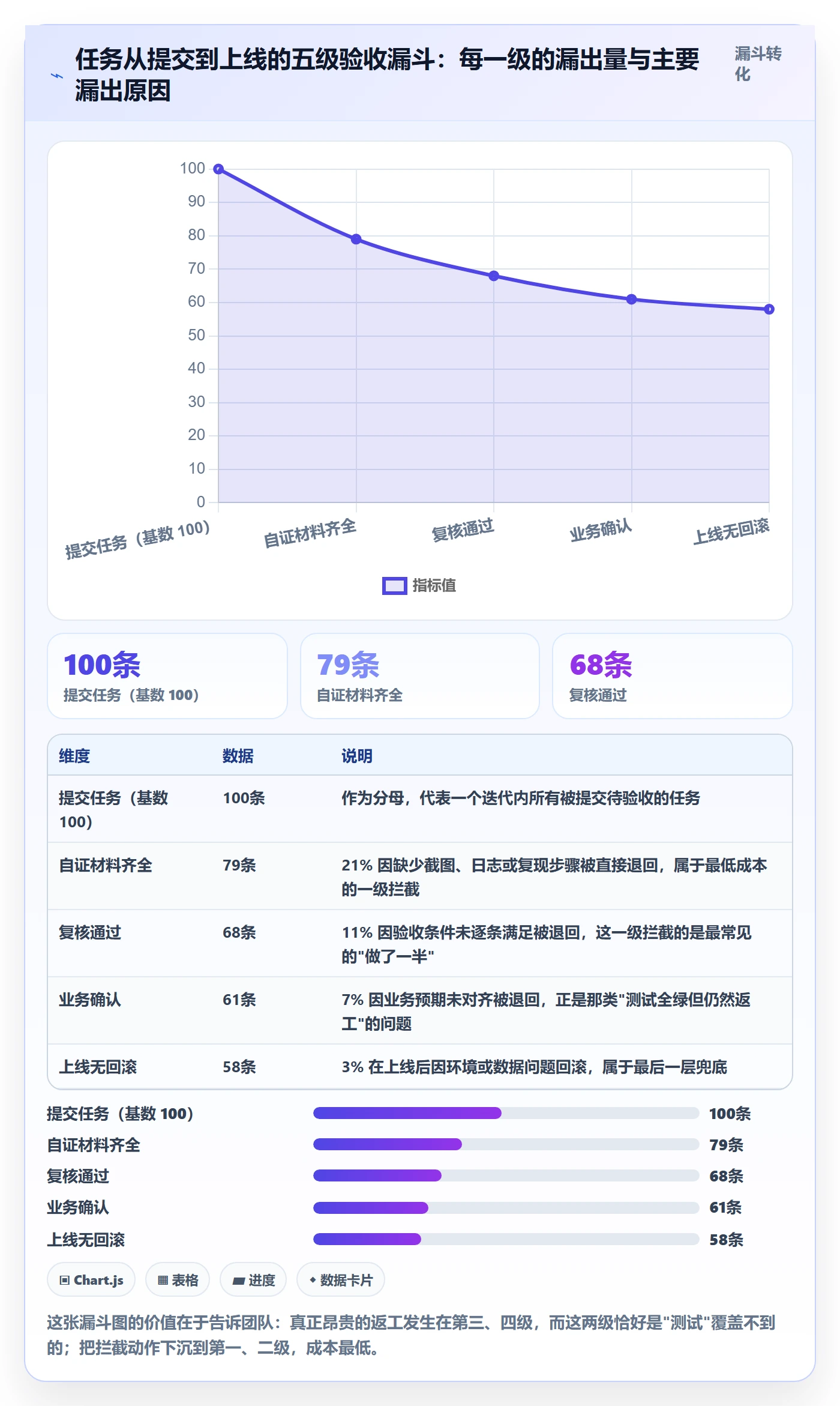The image size is (840, 1406).
Task: Click the 业务确认 progress bar showing 61条
Action: pyautogui.click(x=506, y=1207)
